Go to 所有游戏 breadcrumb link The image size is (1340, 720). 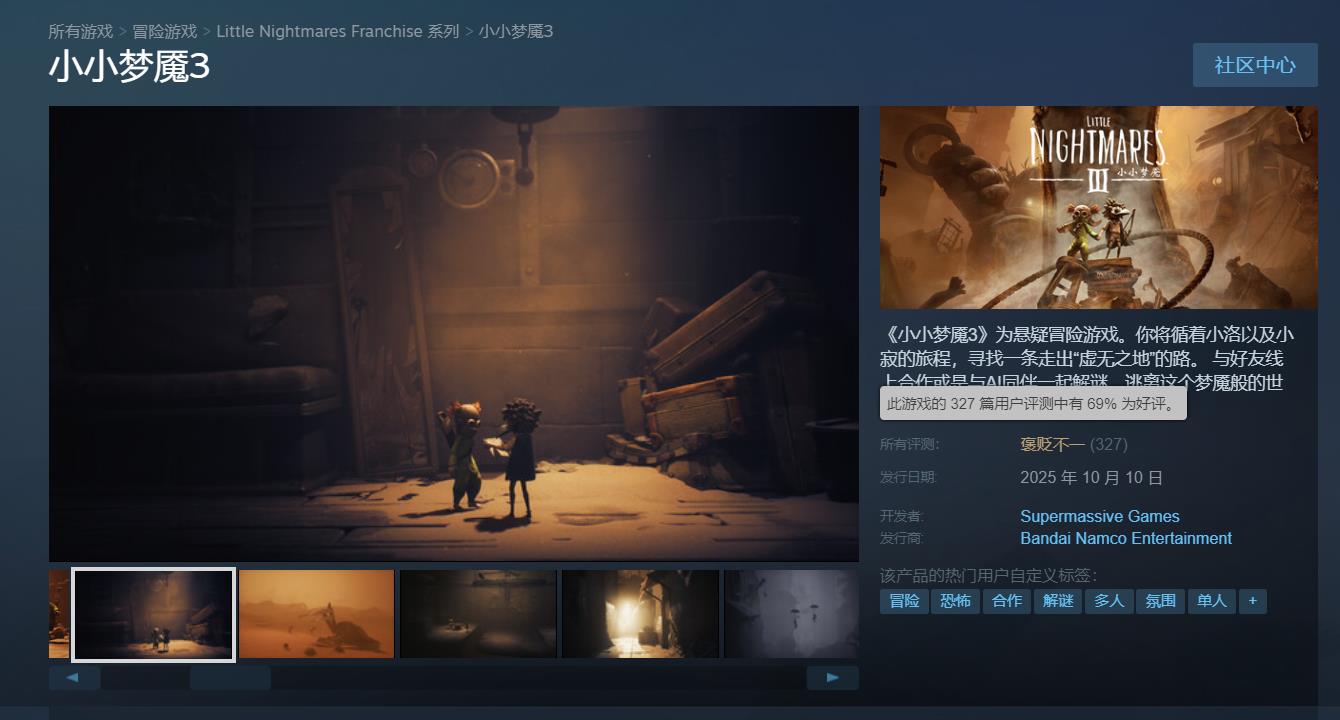click(81, 31)
